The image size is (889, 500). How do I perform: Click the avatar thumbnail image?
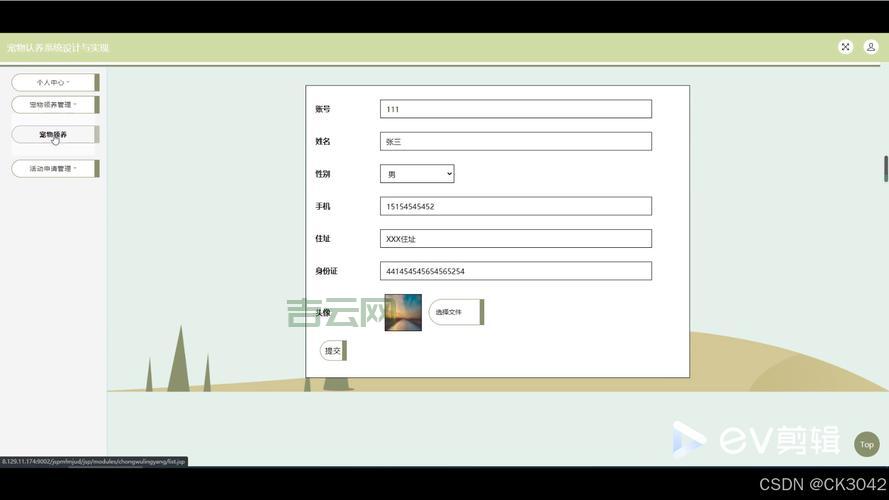tap(403, 312)
